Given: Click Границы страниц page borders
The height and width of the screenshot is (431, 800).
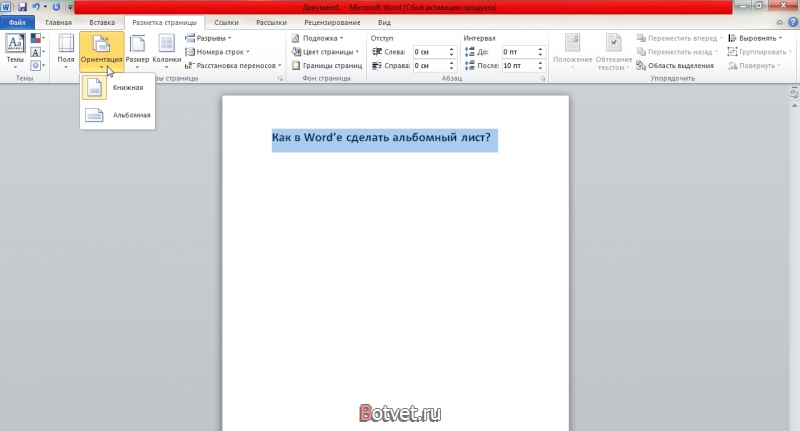Looking at the screenshot, I should coord(327,66).
